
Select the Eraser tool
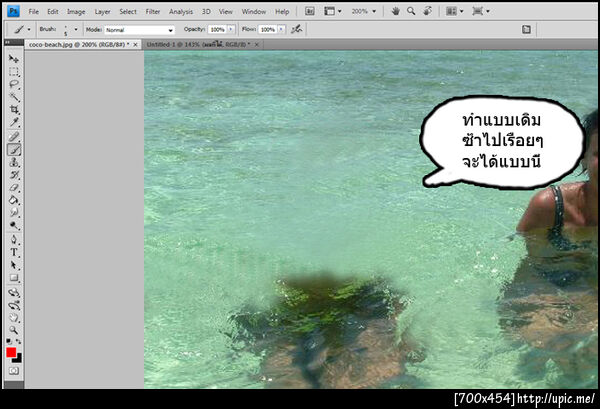14,188
